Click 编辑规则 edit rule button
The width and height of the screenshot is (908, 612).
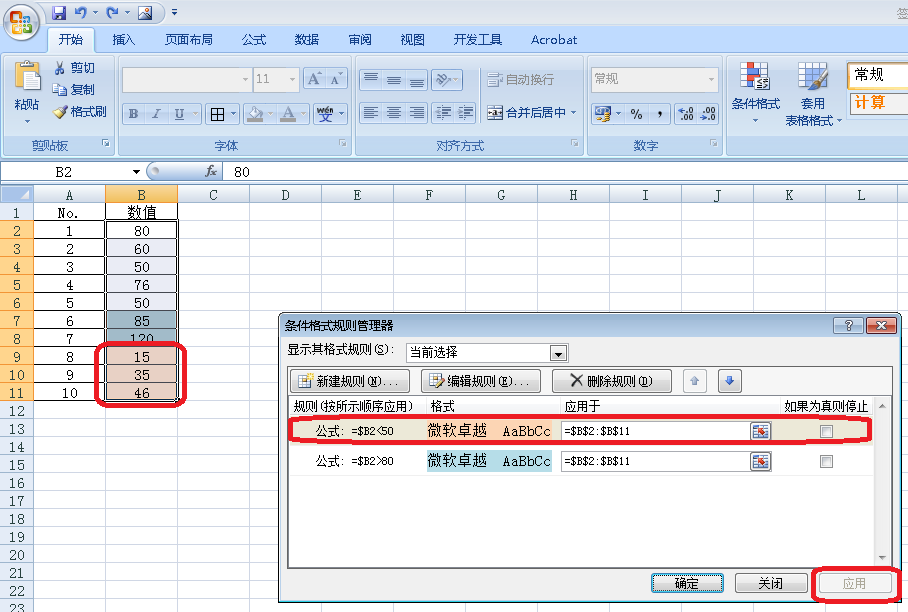tap(481, 381)
